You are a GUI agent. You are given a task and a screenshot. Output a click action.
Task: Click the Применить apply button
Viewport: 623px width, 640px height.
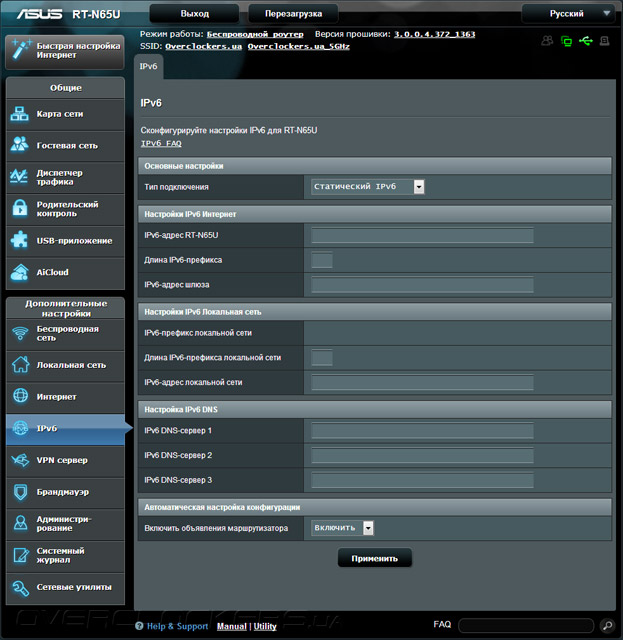coord(374,558)
